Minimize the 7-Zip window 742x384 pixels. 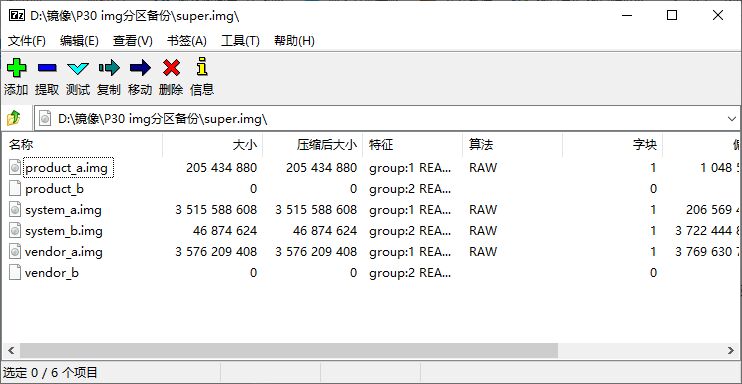(x=627, y=16)
